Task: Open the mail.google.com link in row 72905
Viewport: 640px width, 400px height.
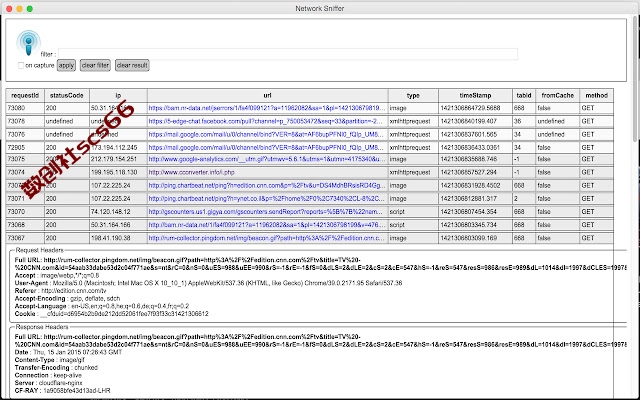Action: click(x=266, y=147)
